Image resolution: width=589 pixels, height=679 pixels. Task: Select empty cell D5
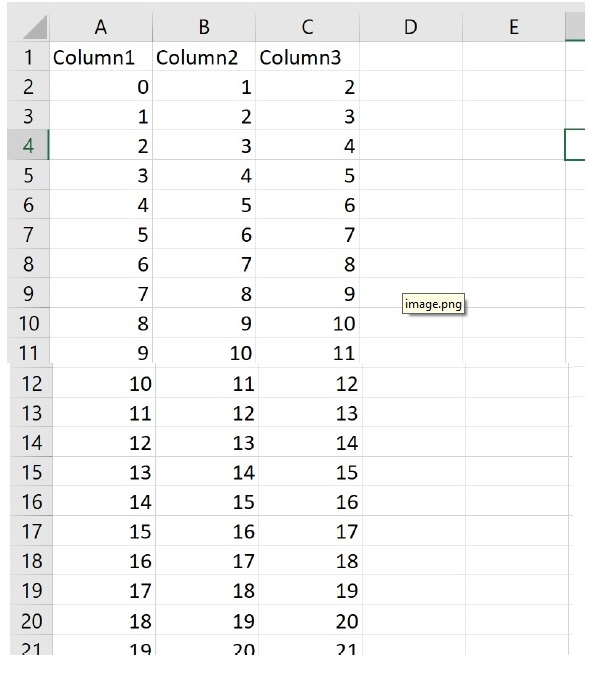point(411,175)
